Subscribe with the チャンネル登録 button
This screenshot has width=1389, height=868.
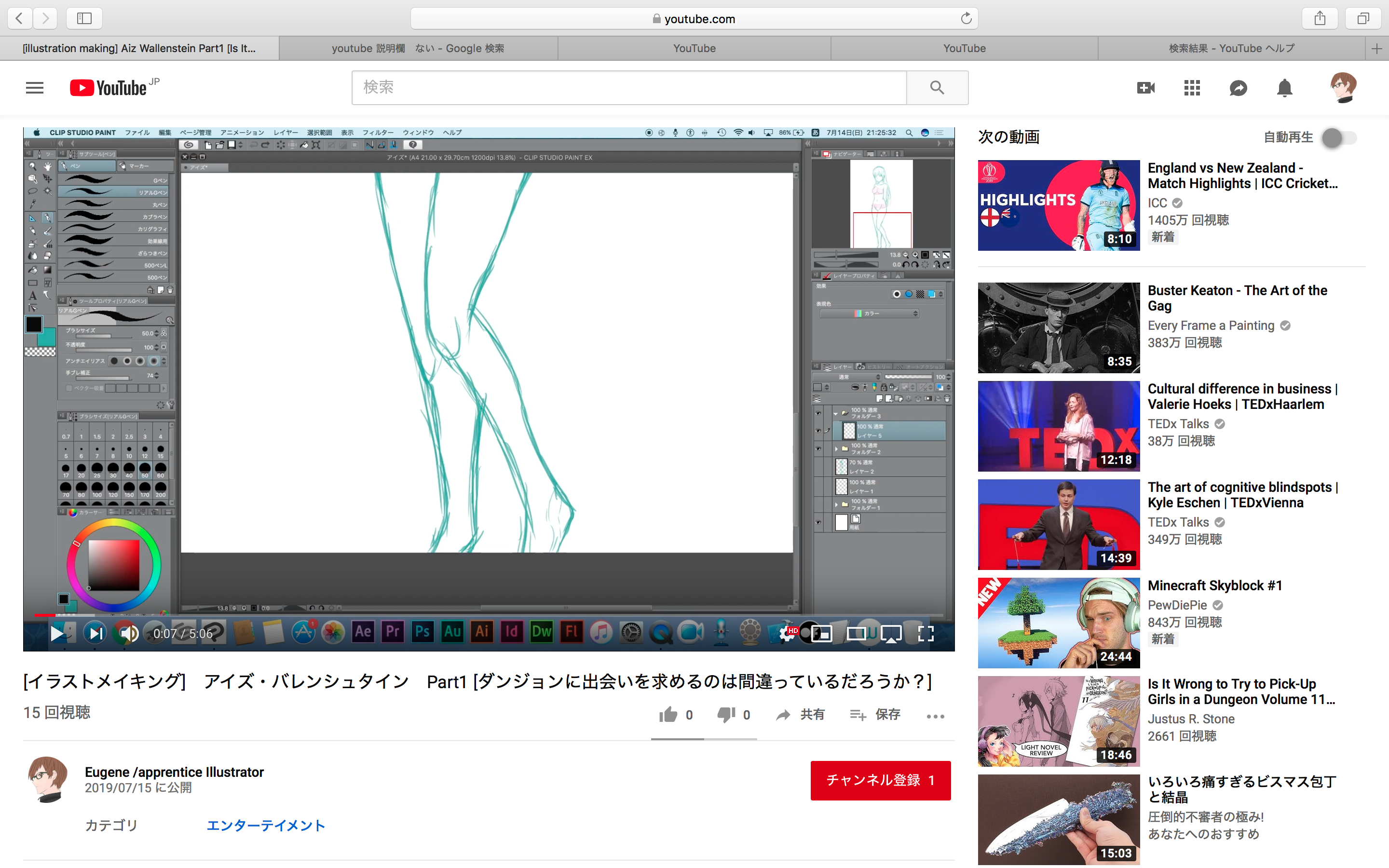pyautogui.click(x=881, y=780)
